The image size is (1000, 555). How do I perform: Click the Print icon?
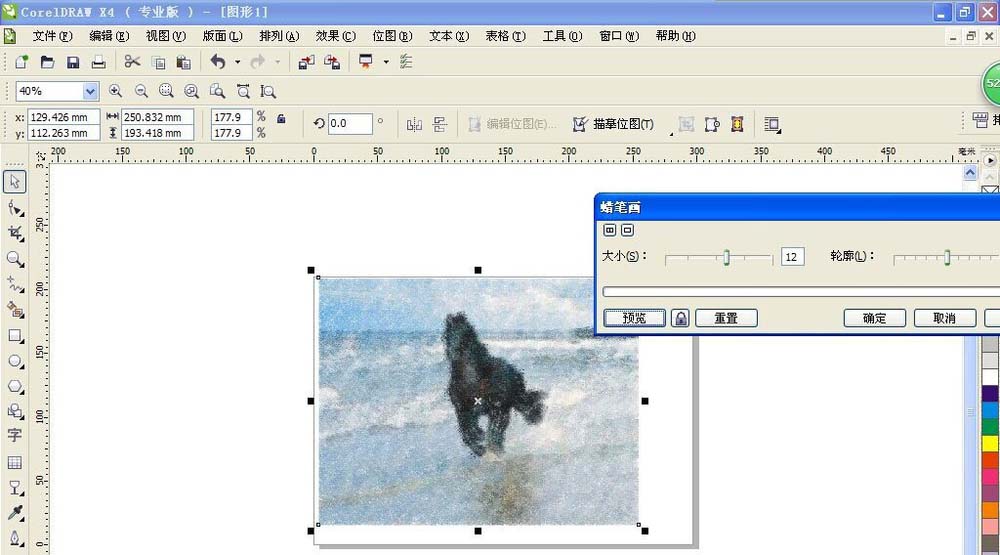coord(98,62)
